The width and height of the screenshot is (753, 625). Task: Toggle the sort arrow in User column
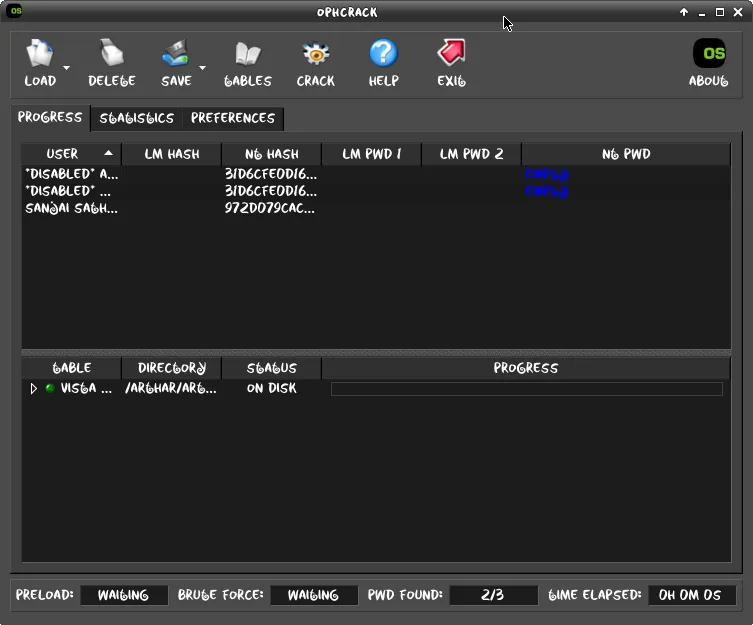point(109,153)
